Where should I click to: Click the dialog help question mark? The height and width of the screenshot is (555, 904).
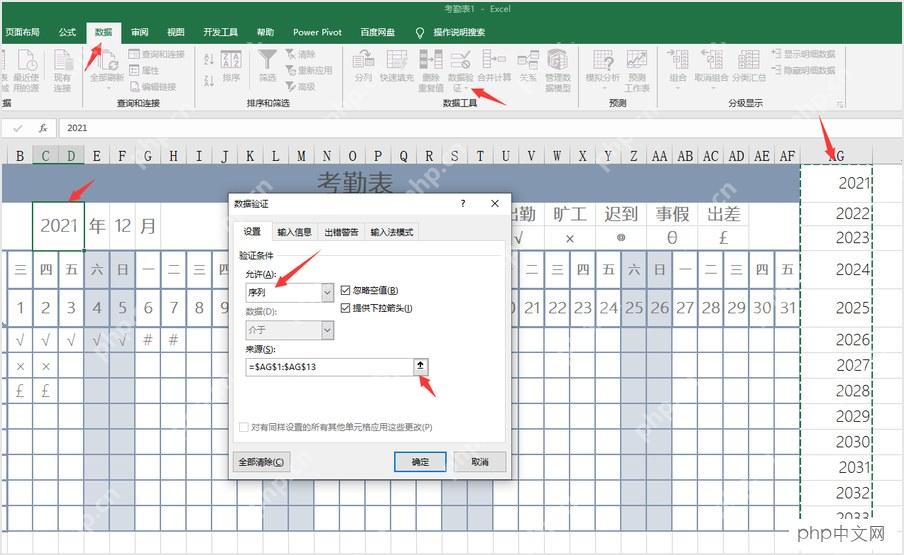pos(463,203)
